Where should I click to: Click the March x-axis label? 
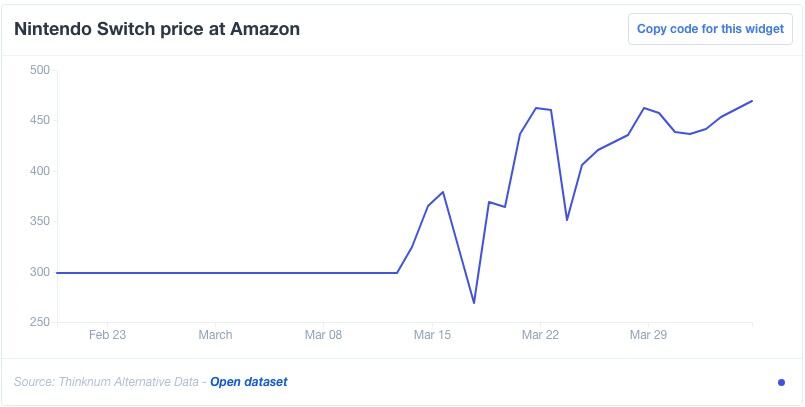point(215,335)
